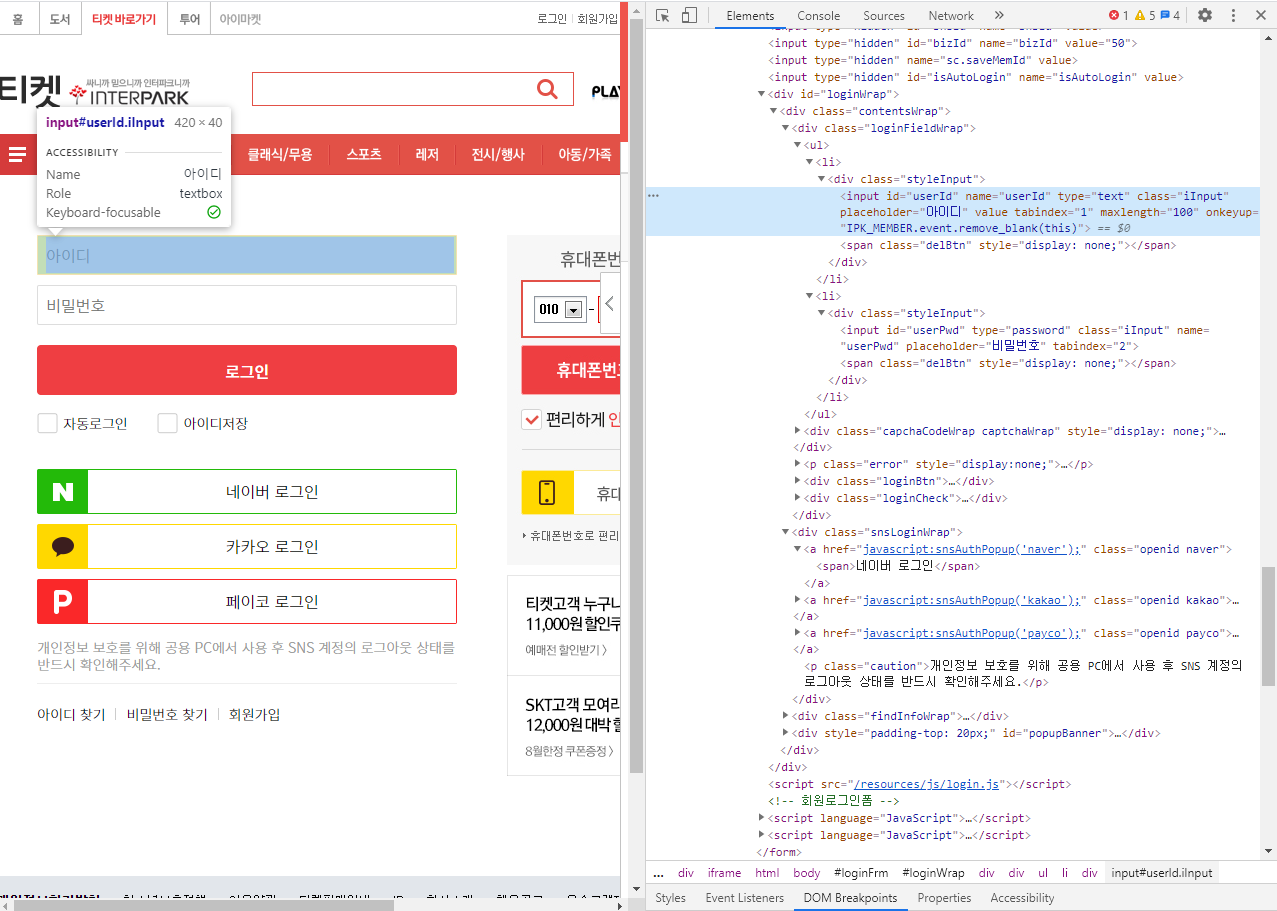Click the Elements panel vertical scrollbar
Image resolution: width=1277 pixels, height=911 pixels.
[x=1268, y=625]
